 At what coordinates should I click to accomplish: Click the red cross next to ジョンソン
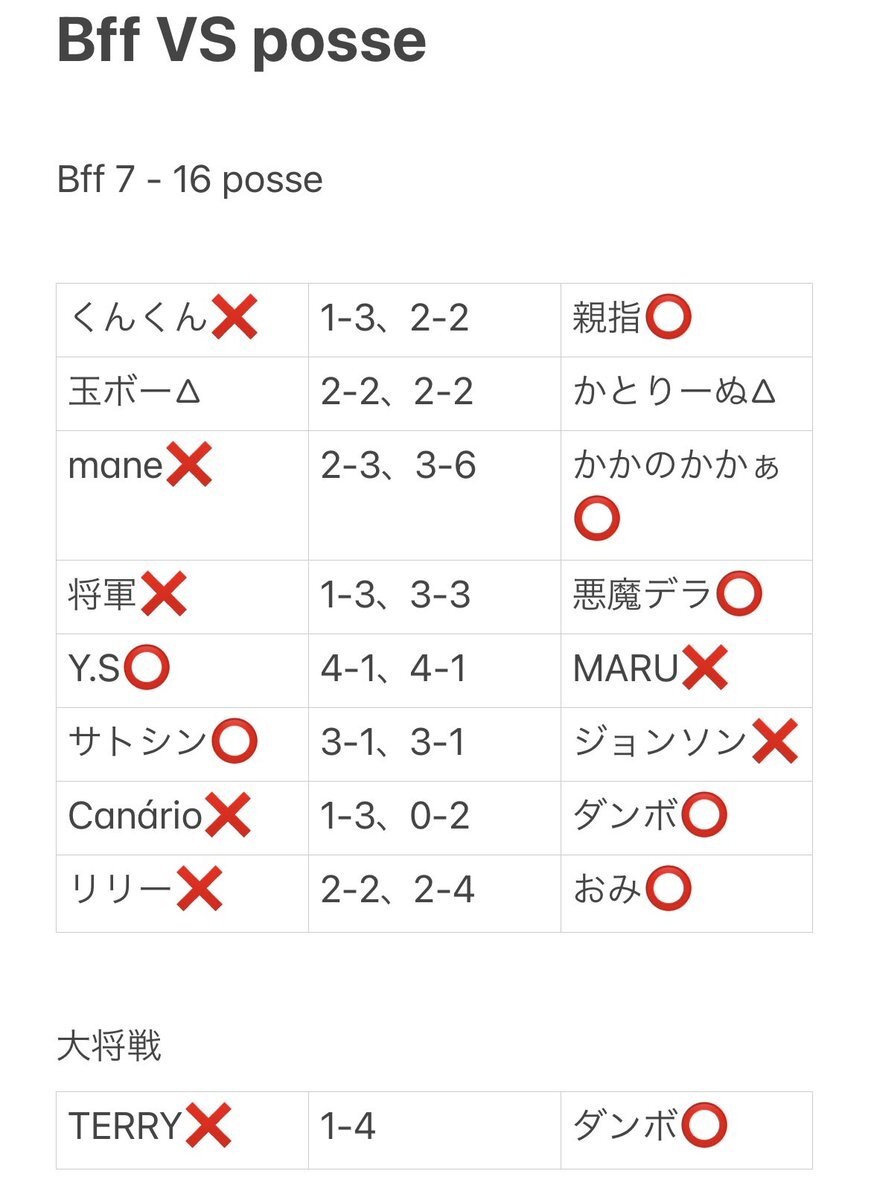(x=774, y=743)
